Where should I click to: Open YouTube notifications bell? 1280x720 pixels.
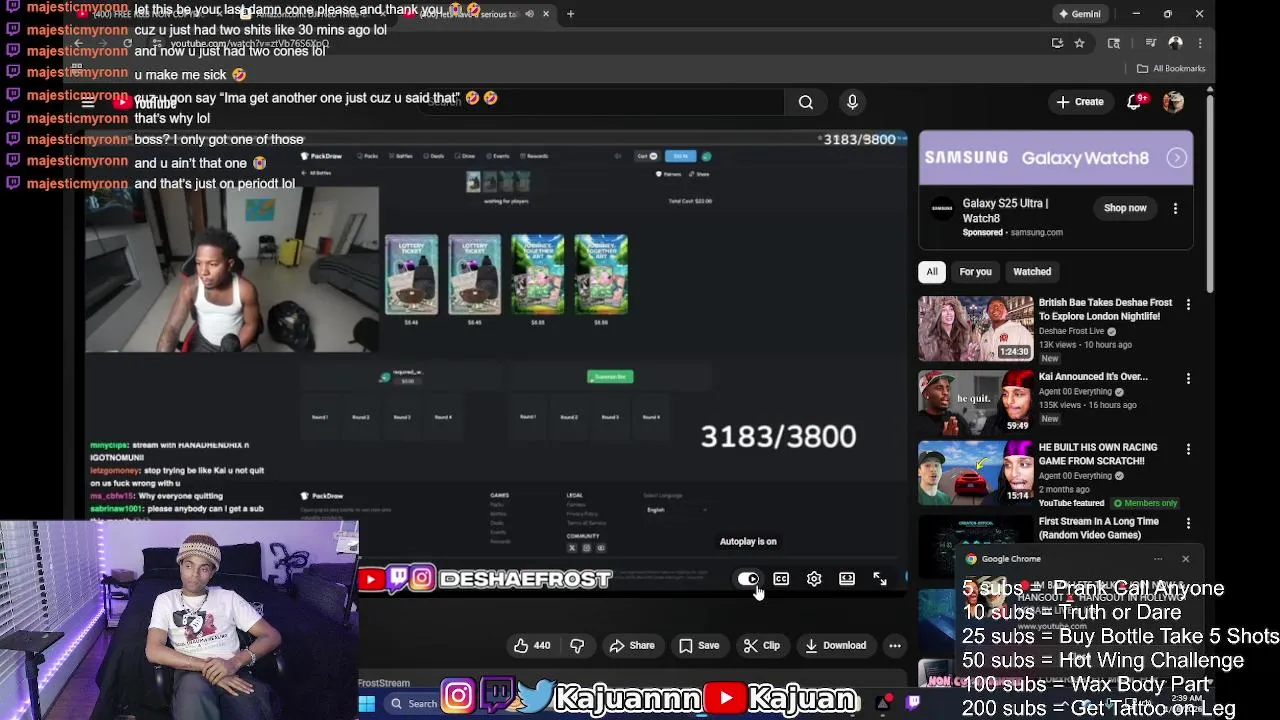coord(1134,102)
